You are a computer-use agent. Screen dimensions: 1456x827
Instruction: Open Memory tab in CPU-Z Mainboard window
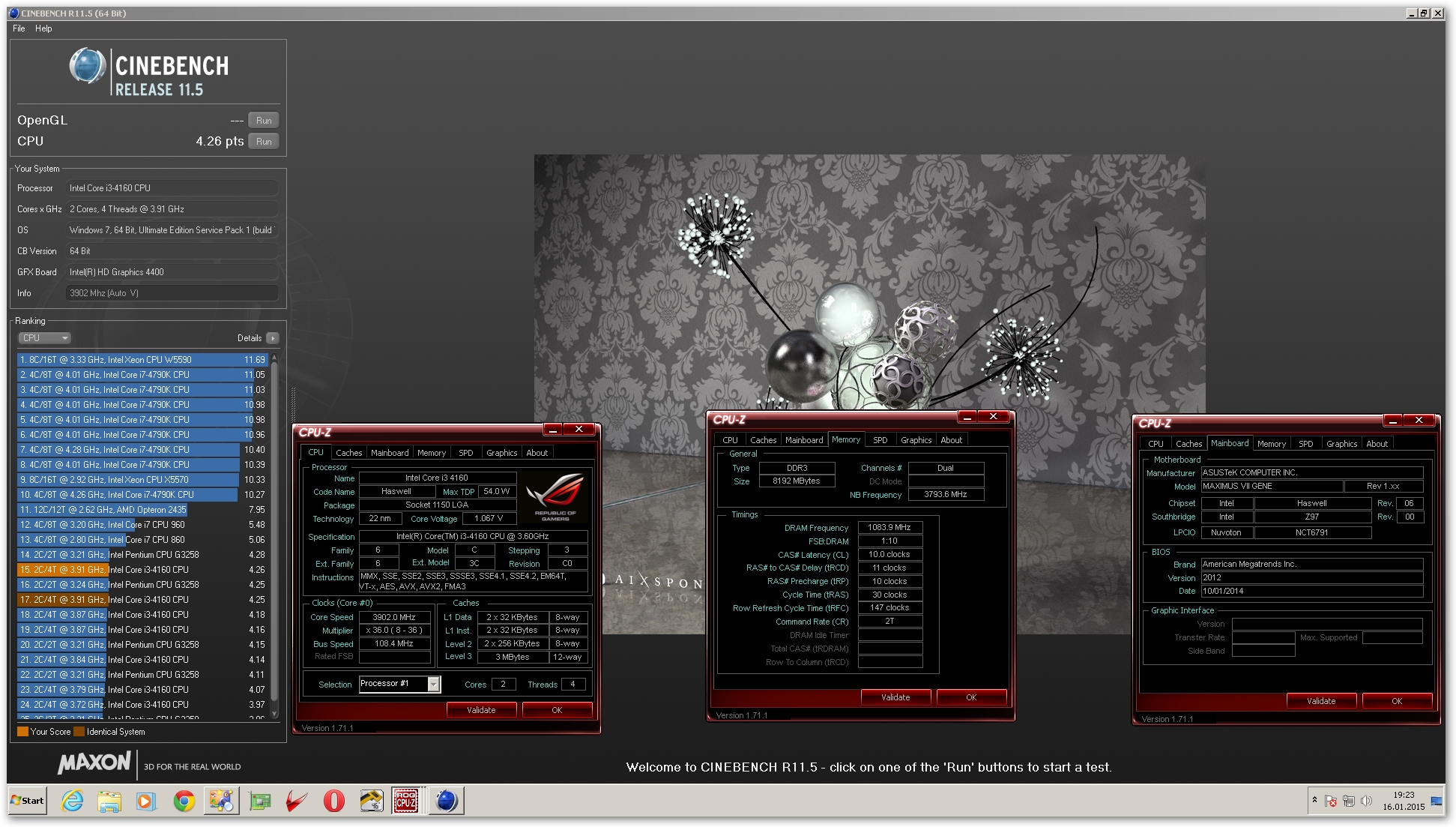point(1271,444)
